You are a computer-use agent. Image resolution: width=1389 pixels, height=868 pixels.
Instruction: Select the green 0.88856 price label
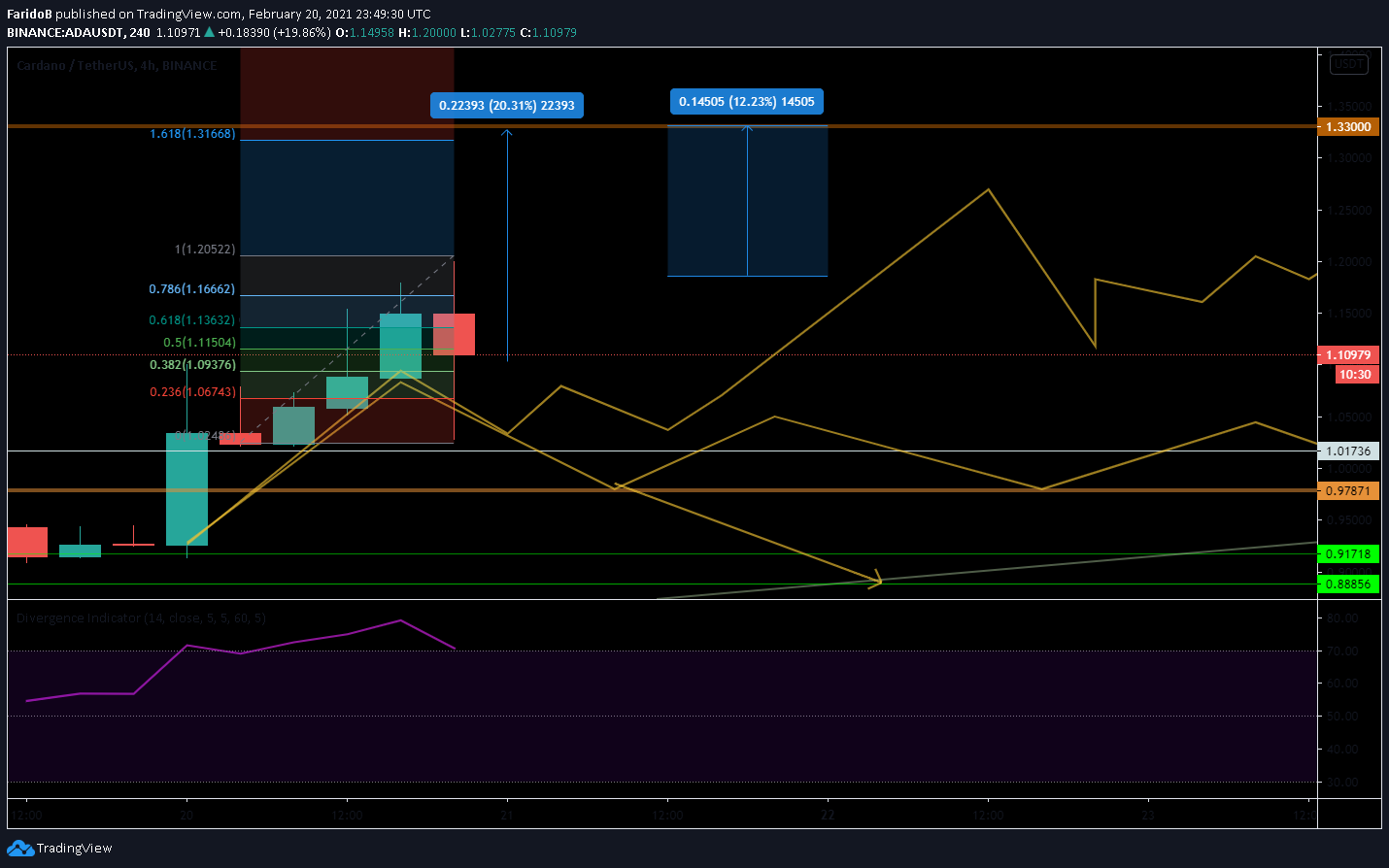pyautogui.click(x=1348, y=584)
